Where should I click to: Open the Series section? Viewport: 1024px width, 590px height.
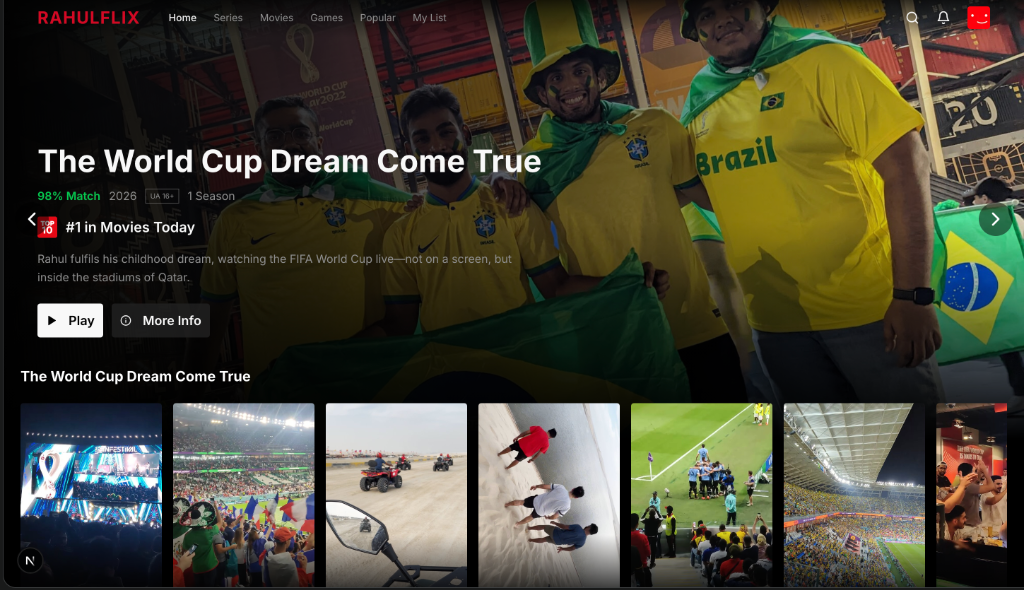click(x=228, y=18)
